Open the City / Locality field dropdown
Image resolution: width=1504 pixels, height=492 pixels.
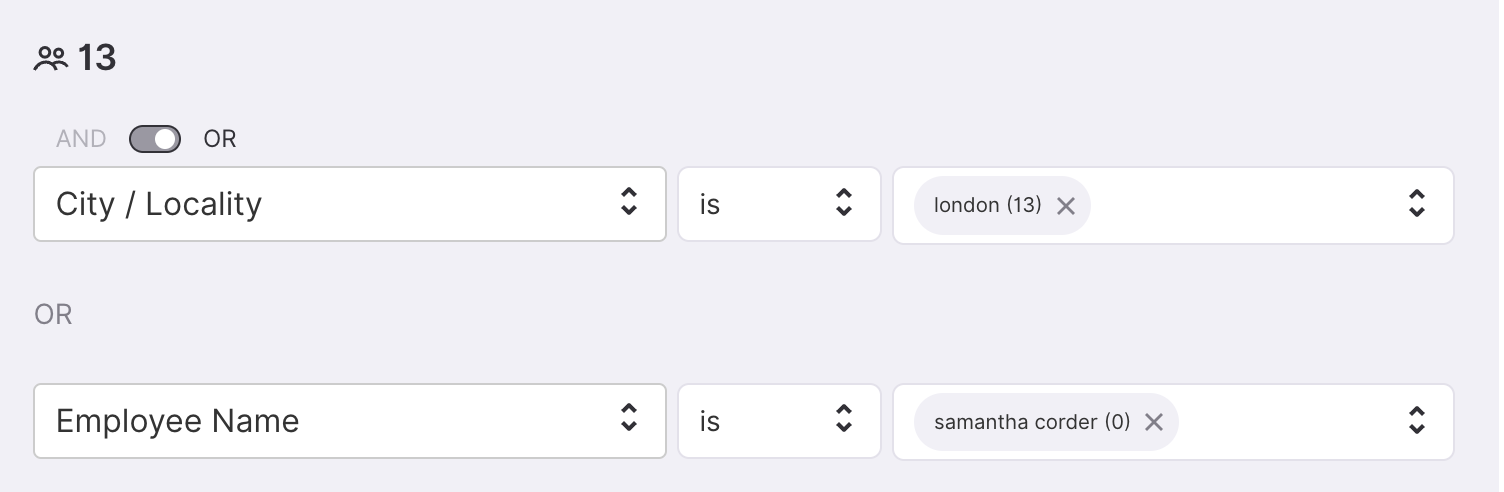point(350,204)
